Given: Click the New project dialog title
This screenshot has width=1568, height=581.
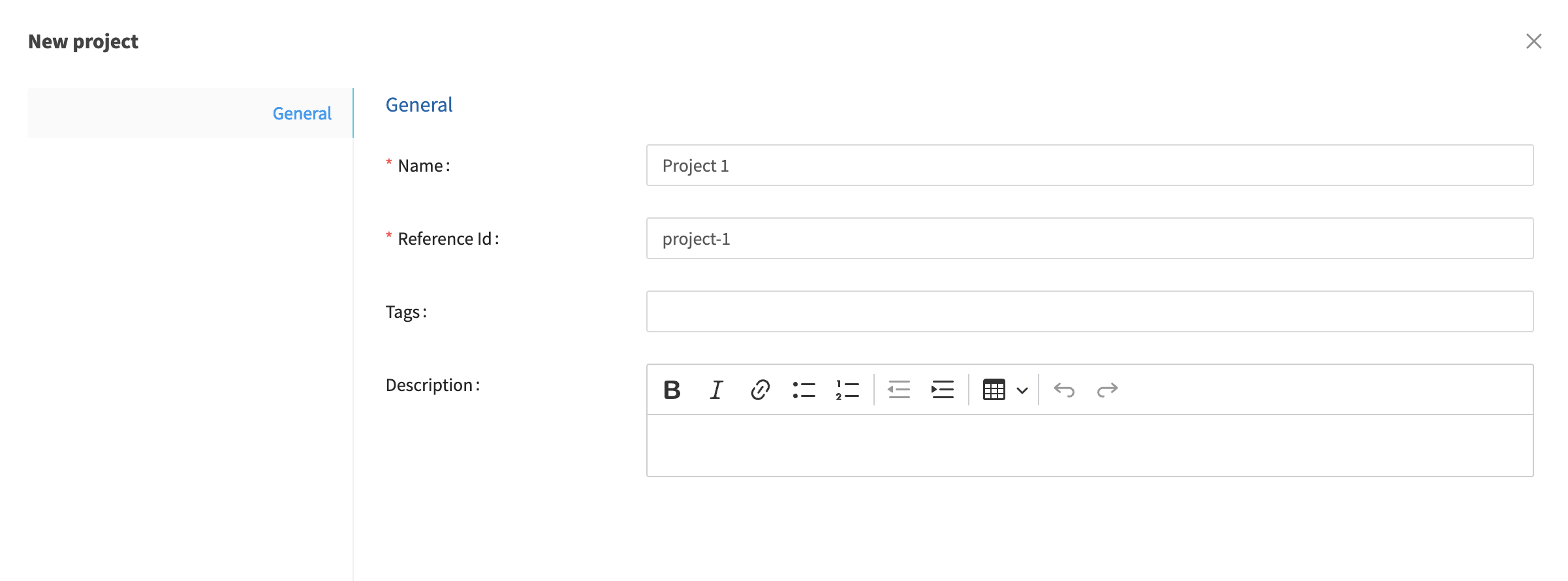Looking at the screenshot, I should [x=83, y=41].
